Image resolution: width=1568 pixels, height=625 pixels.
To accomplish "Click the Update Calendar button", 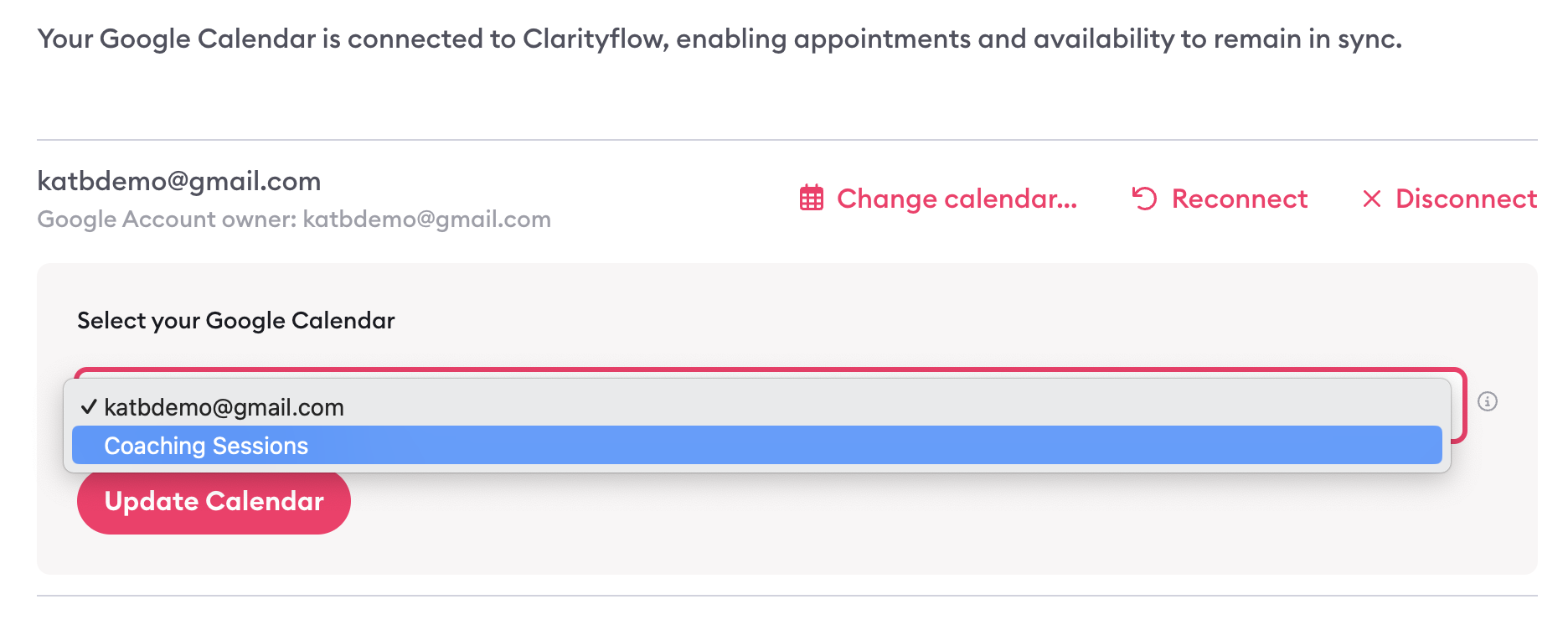I will click(214, 501).
